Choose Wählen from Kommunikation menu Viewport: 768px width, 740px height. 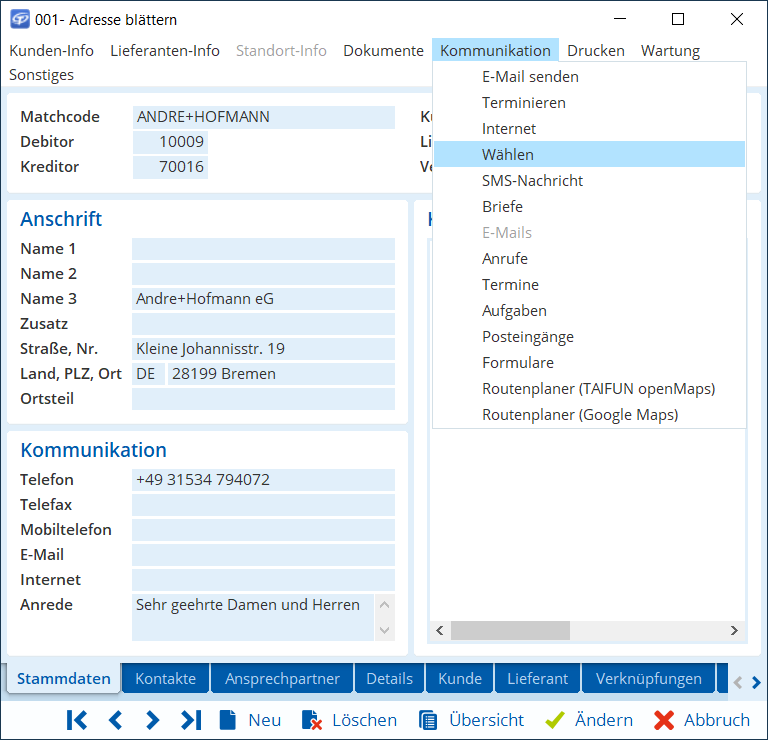pyautogui.click(x=508, y=154)
